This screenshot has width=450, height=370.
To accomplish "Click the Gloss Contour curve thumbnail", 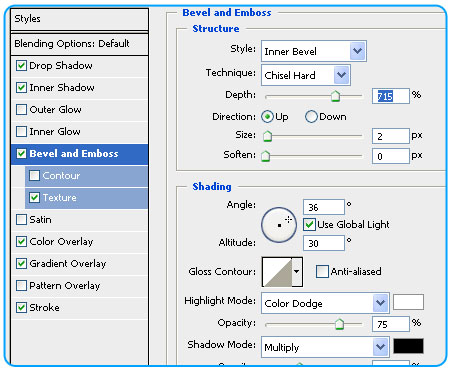I will point(277,272).
